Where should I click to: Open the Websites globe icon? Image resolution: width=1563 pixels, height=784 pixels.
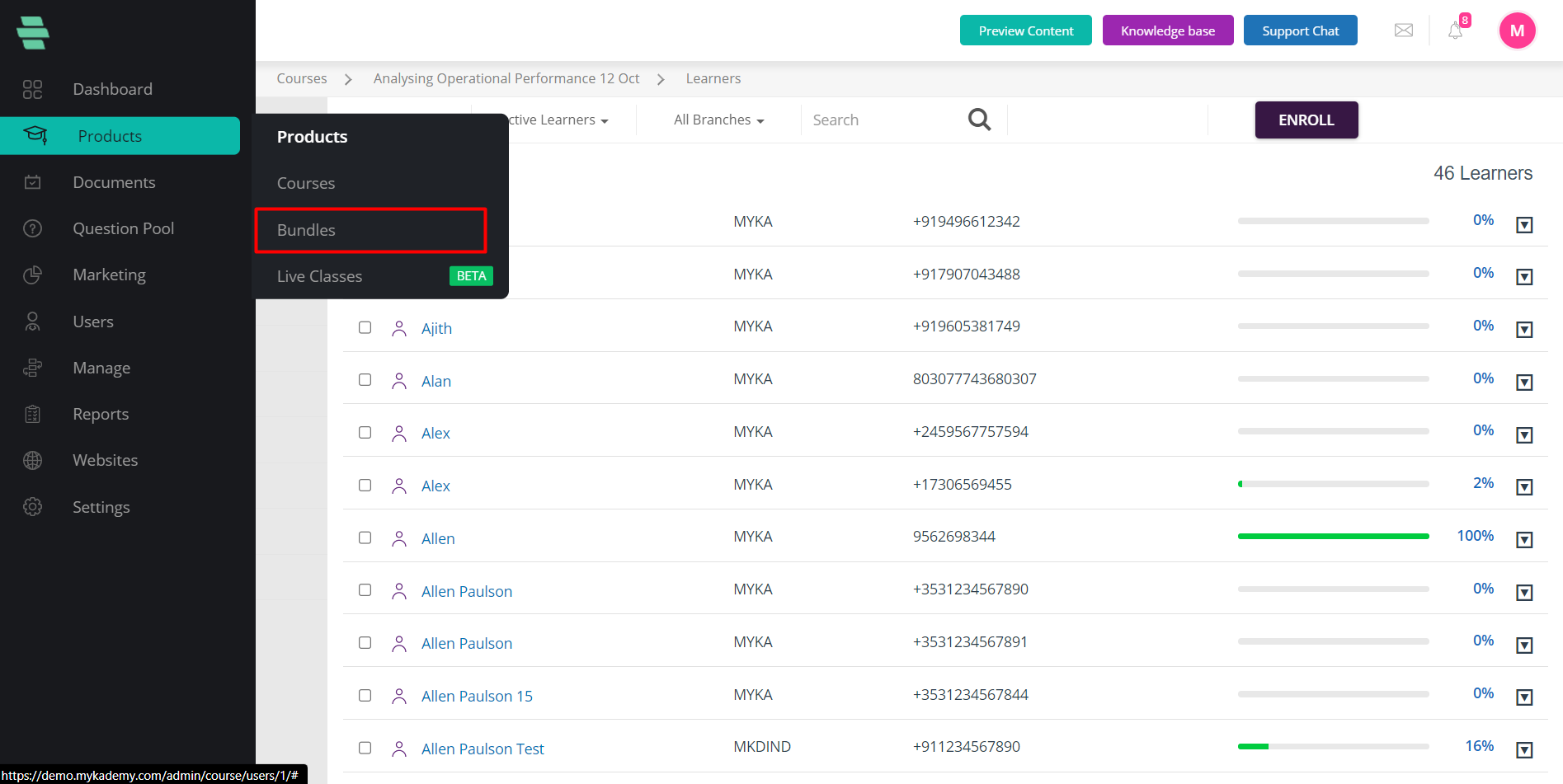(x=32, y=459)
